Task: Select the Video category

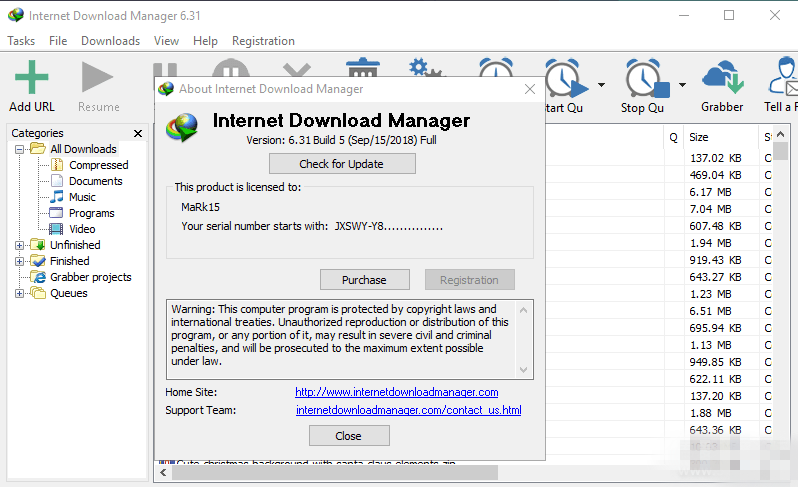Action: click(x=82, y=229)
